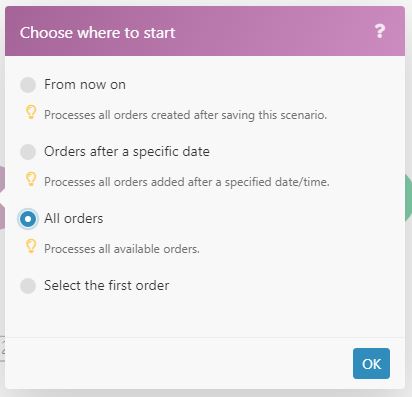Click the Choose where to start dialog title

point(97,33)
